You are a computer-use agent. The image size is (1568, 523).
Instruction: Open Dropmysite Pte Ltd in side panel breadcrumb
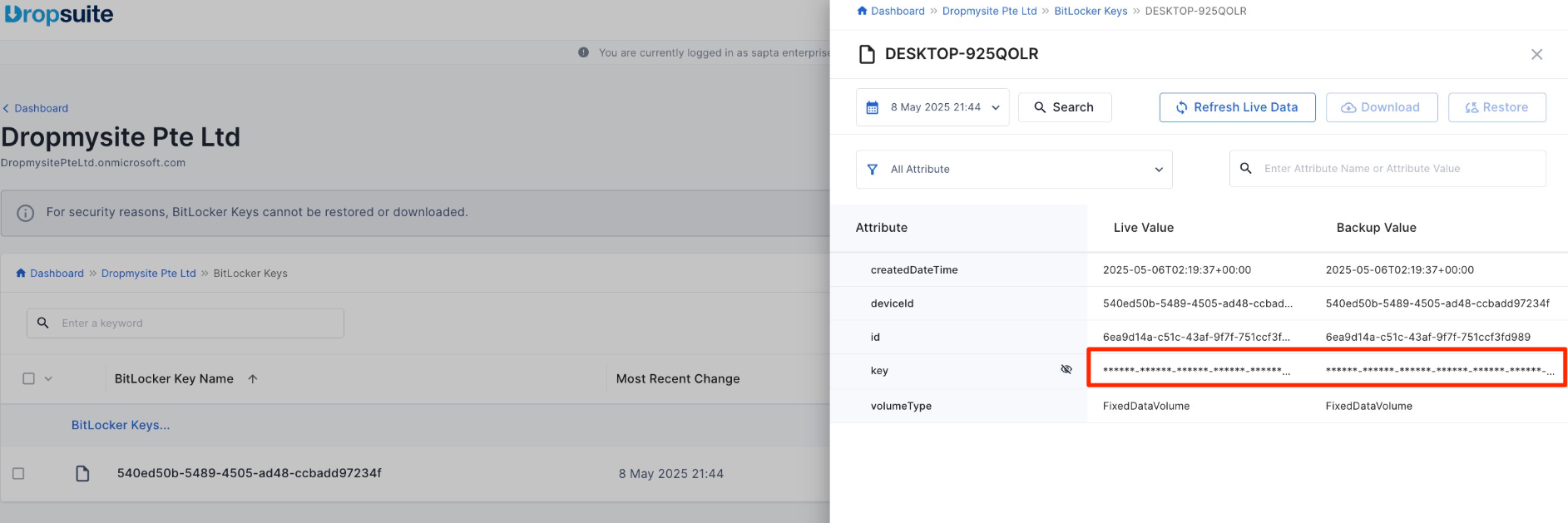point(989,11)
